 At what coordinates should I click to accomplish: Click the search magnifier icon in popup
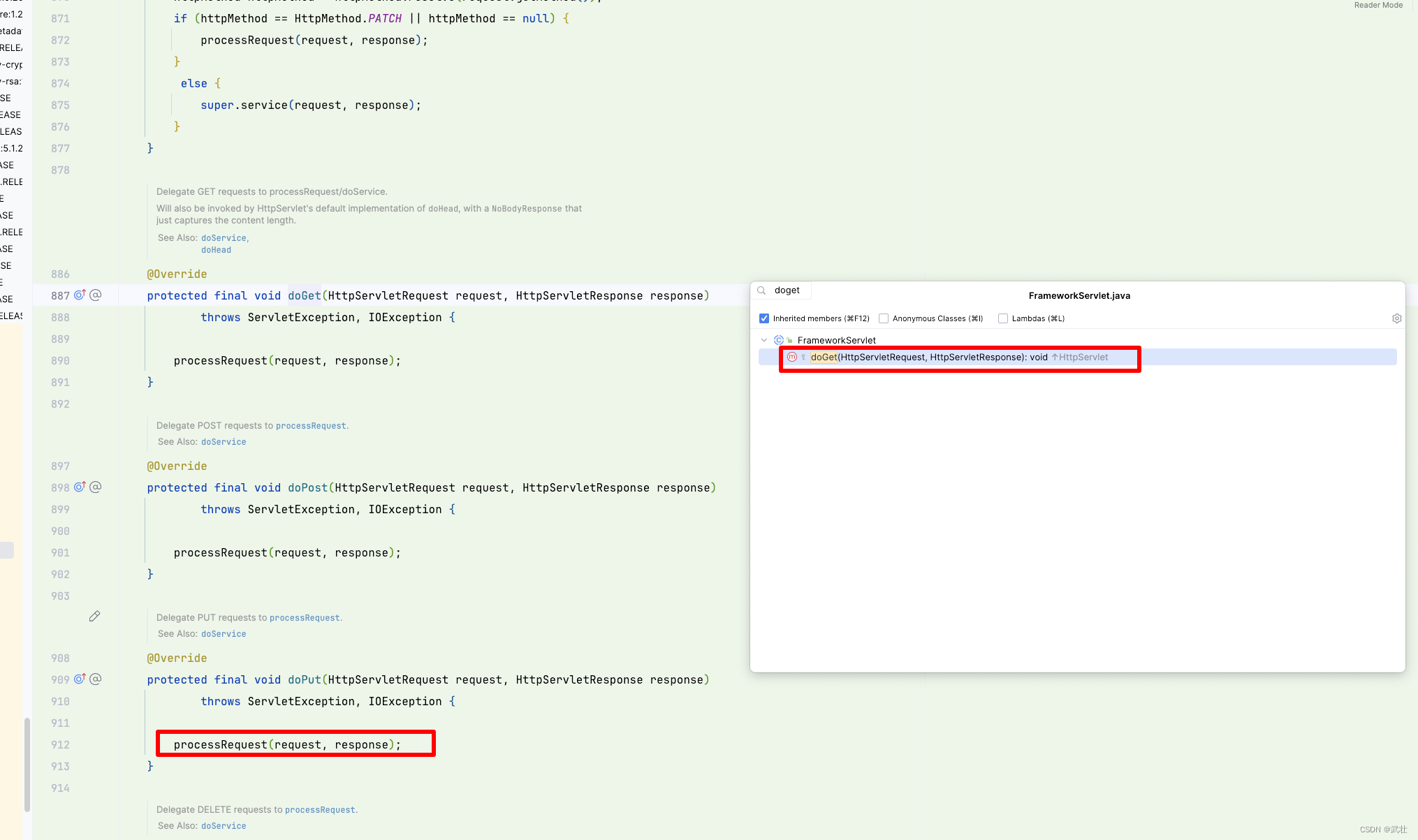tap(761, 290)
